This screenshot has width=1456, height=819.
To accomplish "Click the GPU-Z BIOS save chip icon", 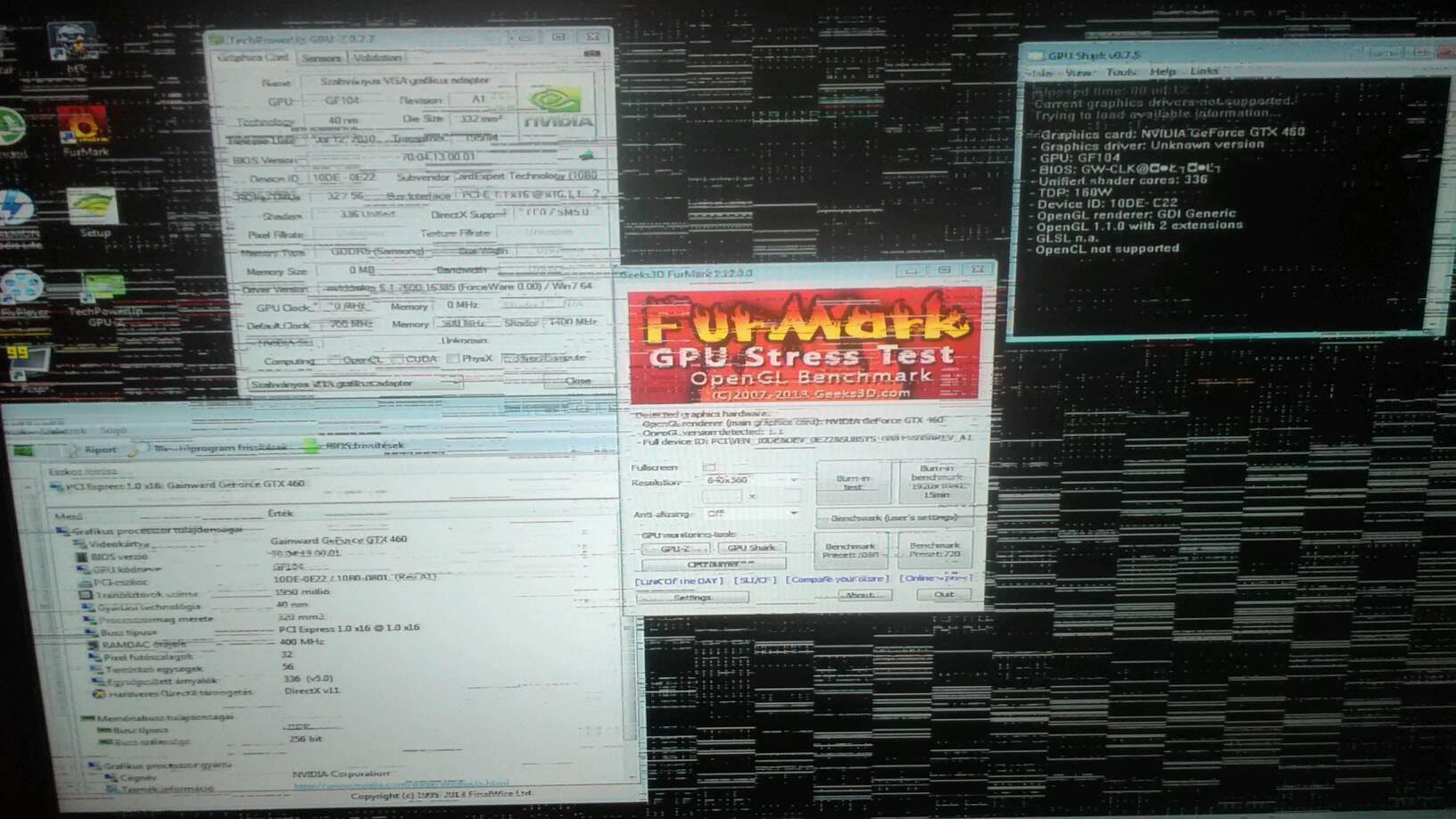I will pos(586,157).
